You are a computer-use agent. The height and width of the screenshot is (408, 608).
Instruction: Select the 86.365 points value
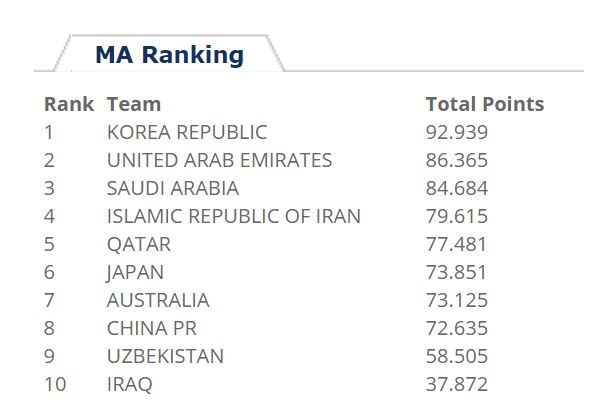(x=457, y=160)
